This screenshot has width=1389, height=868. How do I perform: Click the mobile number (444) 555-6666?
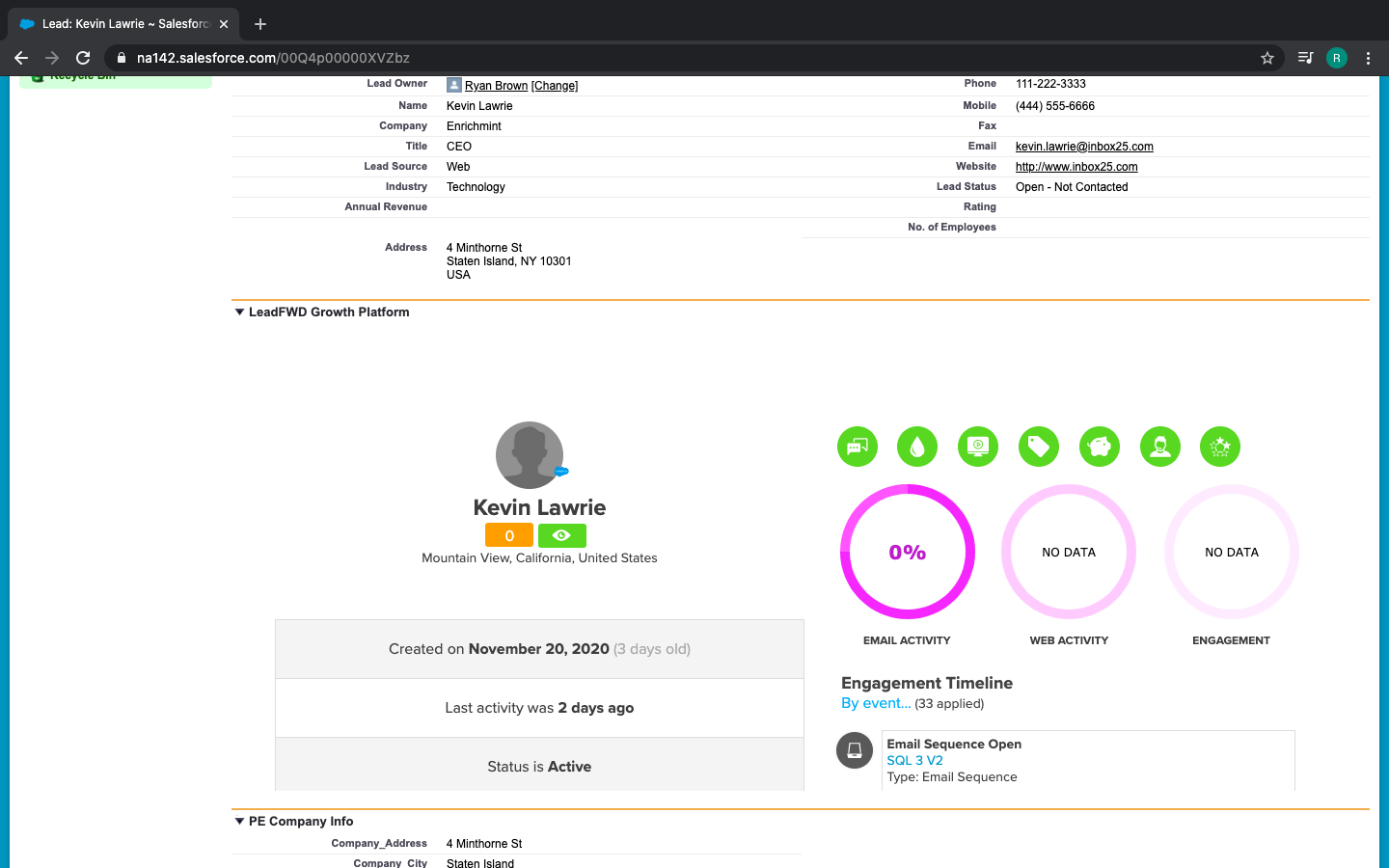(1055, 106)
